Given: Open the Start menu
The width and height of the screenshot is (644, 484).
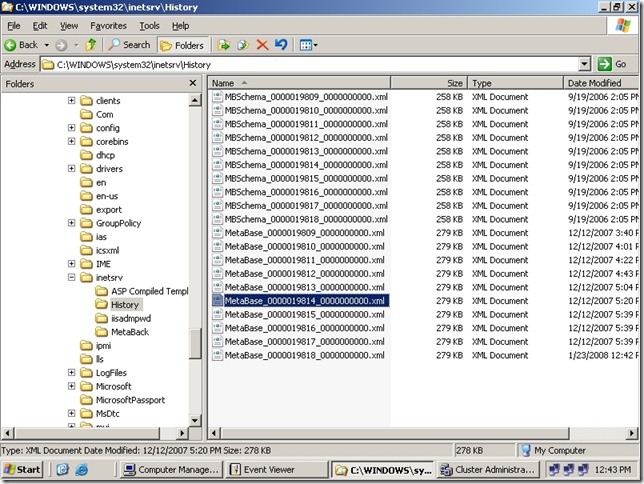Looking at the screenshot, I should click(22, 469).
